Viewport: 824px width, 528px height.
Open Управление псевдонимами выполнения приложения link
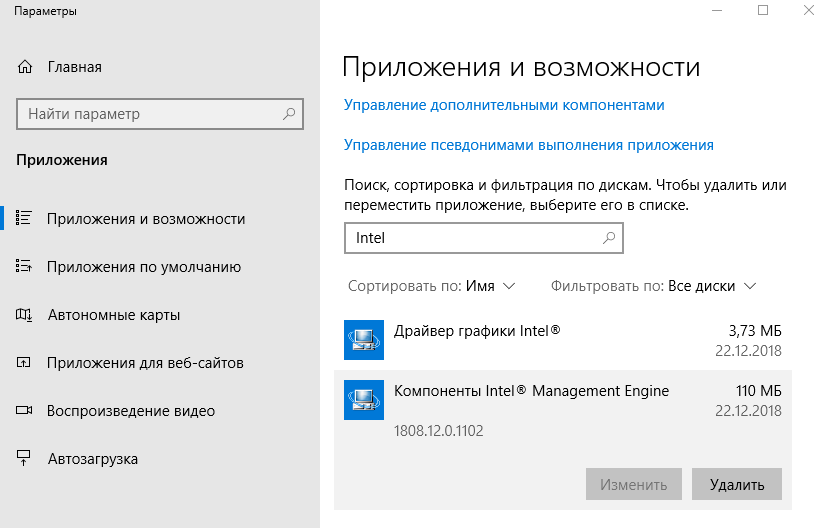529,145
